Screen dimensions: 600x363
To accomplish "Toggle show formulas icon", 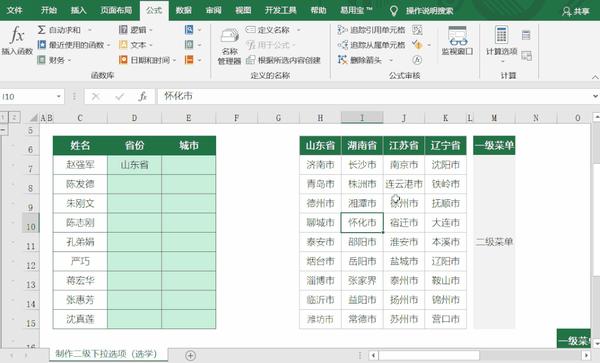I will tap(417, 30).
